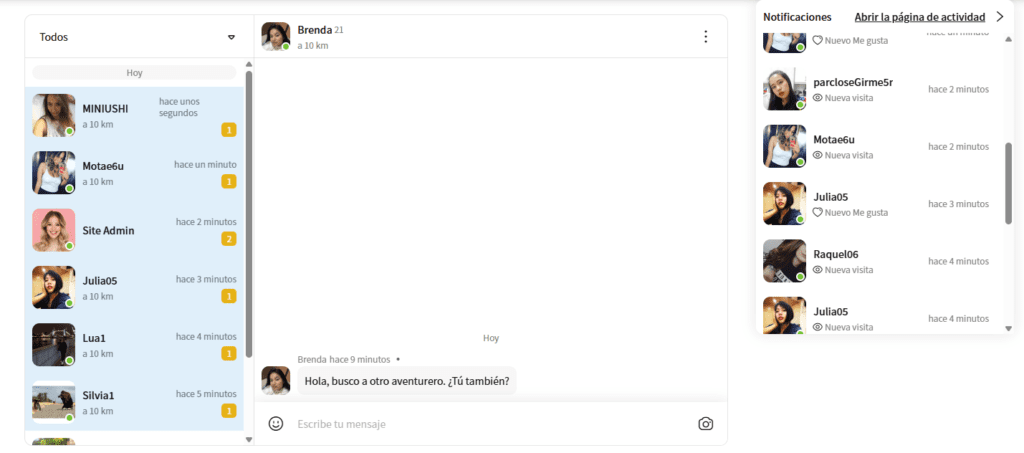
Task: Click Brenda's profile picture in chat header
Action: [276, 37]
